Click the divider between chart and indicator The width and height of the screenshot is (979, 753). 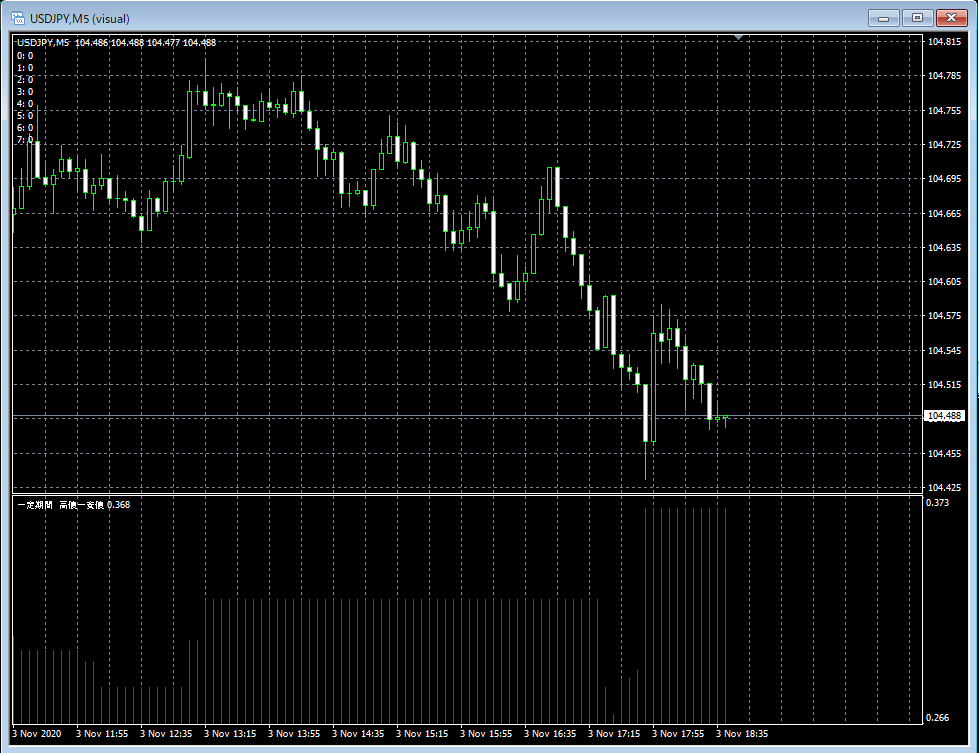[x=465, y=494]
